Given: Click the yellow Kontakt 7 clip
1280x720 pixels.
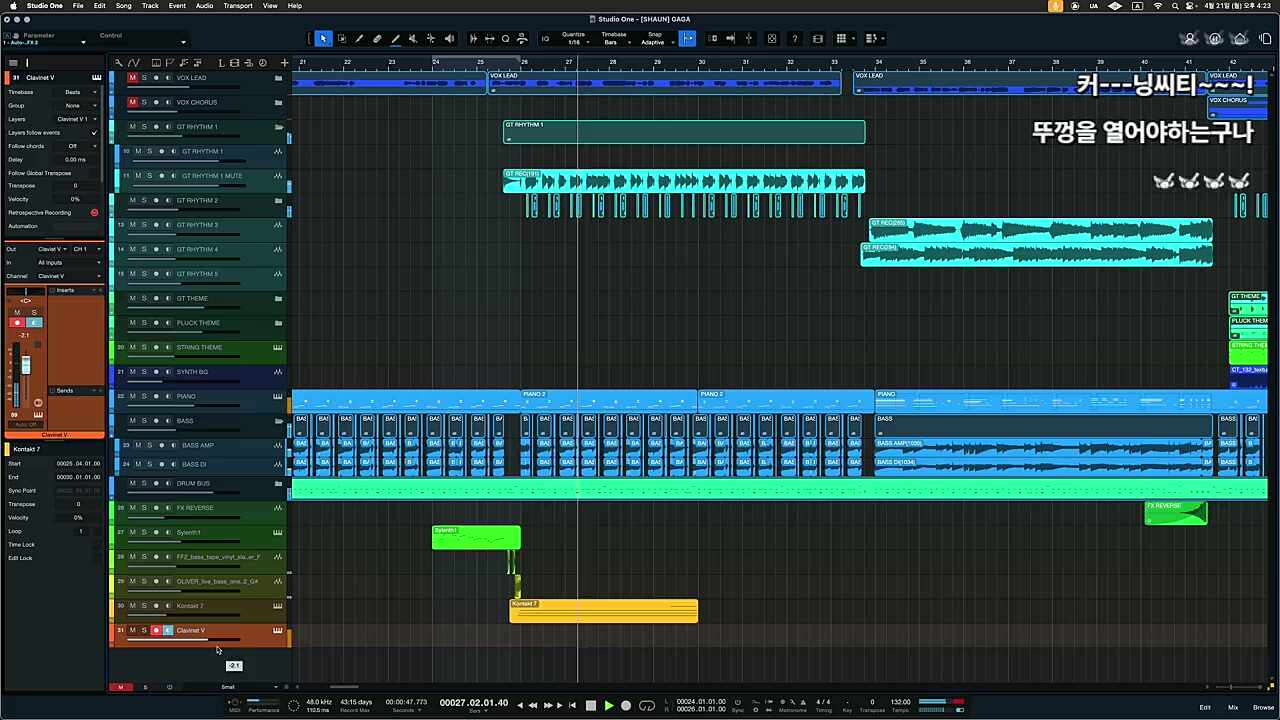Looking at the screenshot, I should point(604,611).
